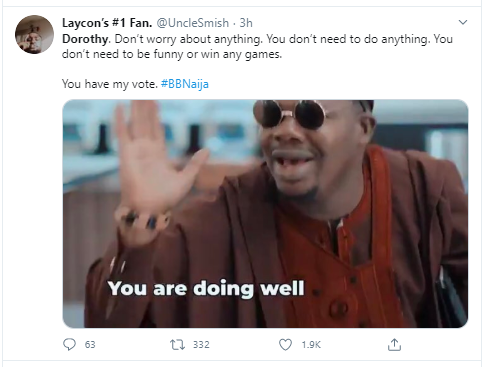The image size is (483, 367).
Task: Open the 3h tweet timestamp
Action: tap(246, 23)
